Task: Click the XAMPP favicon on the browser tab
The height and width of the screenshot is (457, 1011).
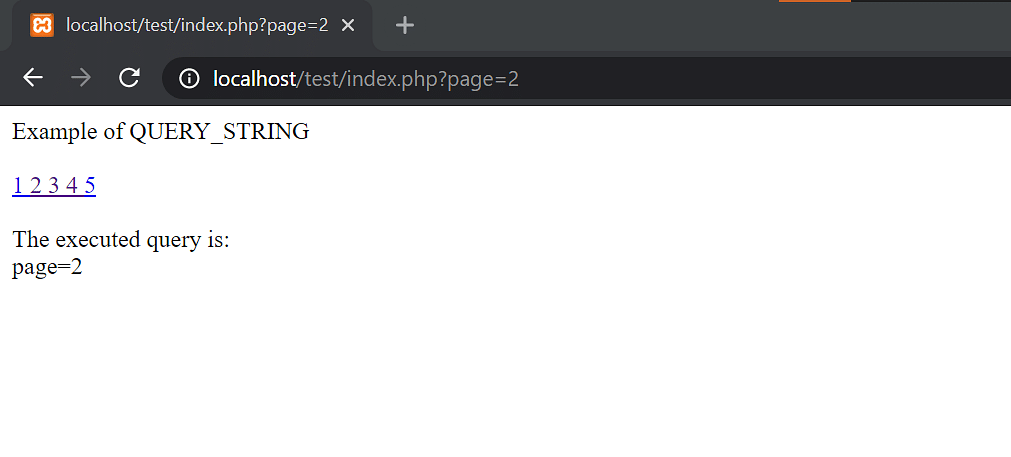Action: pos(42,25)
